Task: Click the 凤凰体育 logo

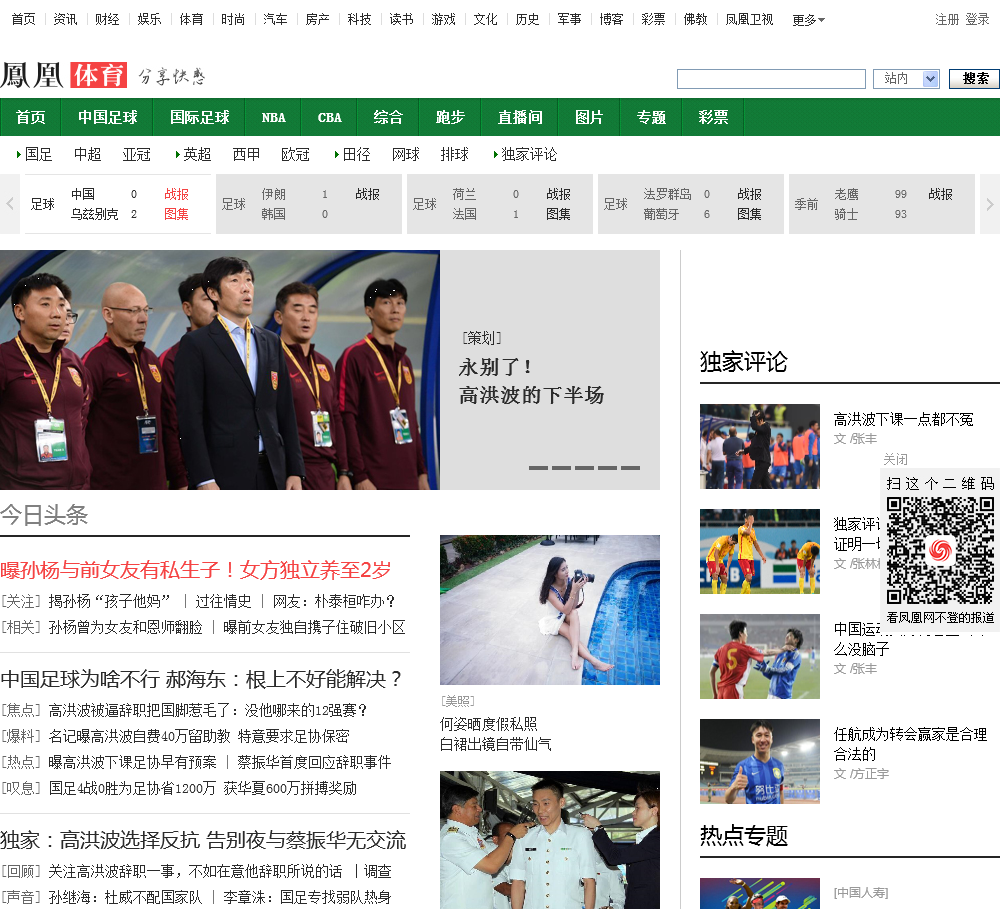Action: point(64,75)
